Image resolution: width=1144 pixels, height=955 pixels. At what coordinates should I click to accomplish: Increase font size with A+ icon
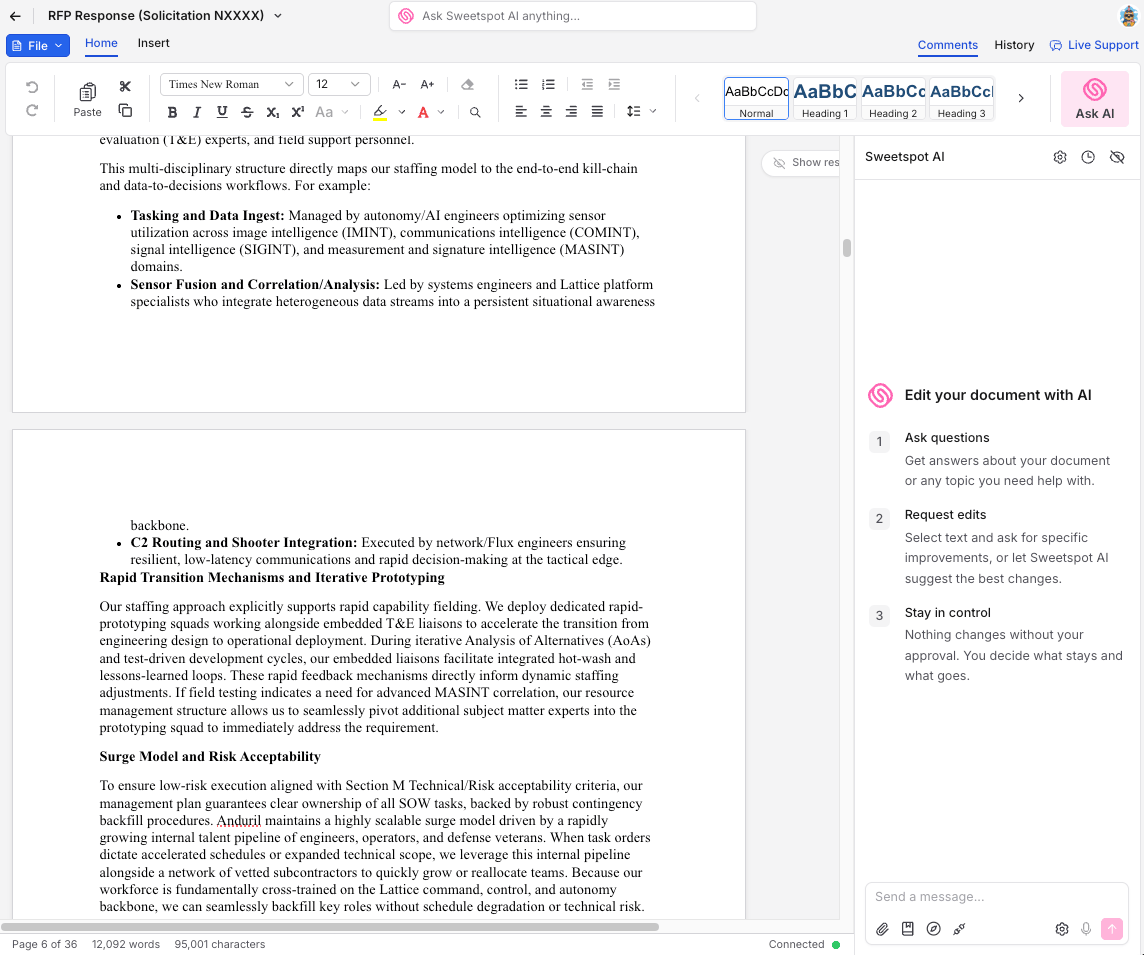[428, 85]
